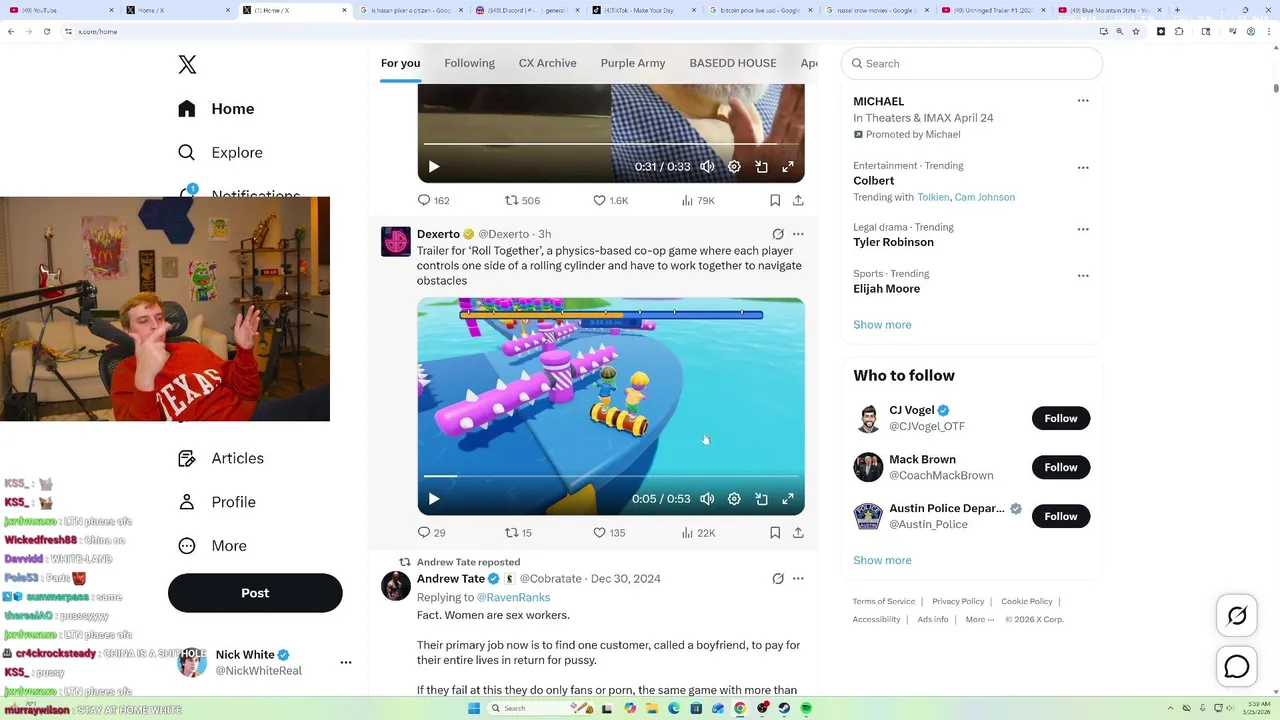Open Articles in the sidebar

click(221, 458)
